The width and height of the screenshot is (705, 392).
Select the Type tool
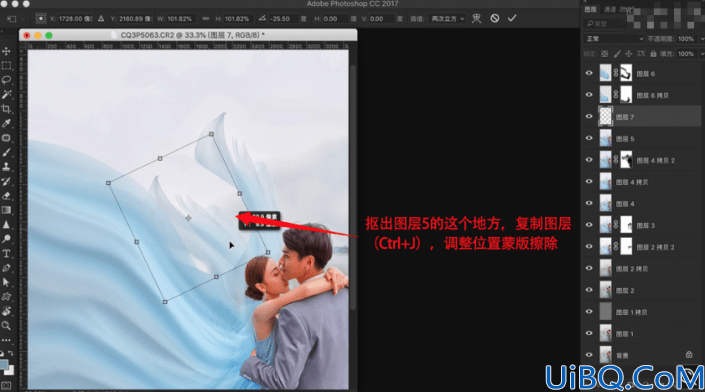tap(6, 254)
